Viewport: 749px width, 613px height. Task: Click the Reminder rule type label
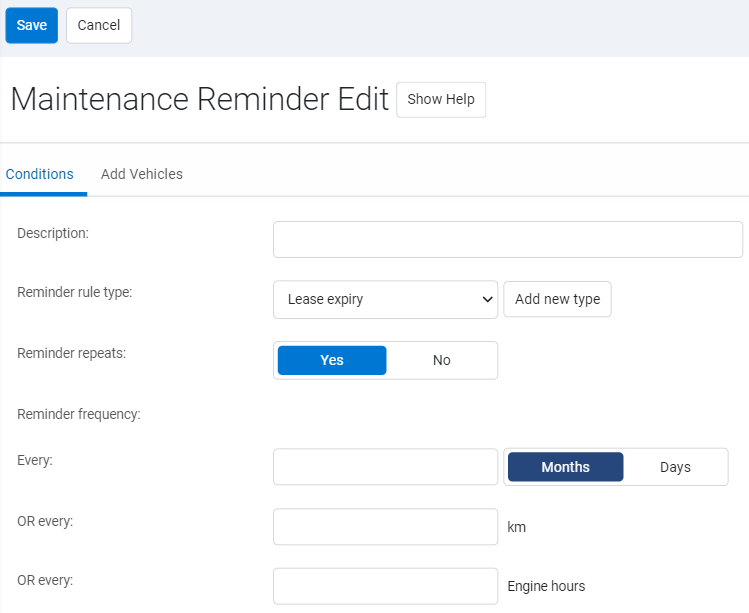(x=75, y=292)
